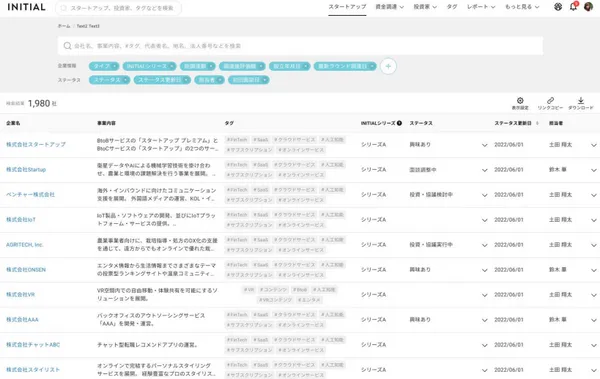Open the user avatar in the header
Viewport: 600px width, 379px height.
pyautogui.click(x=588, y=7)
